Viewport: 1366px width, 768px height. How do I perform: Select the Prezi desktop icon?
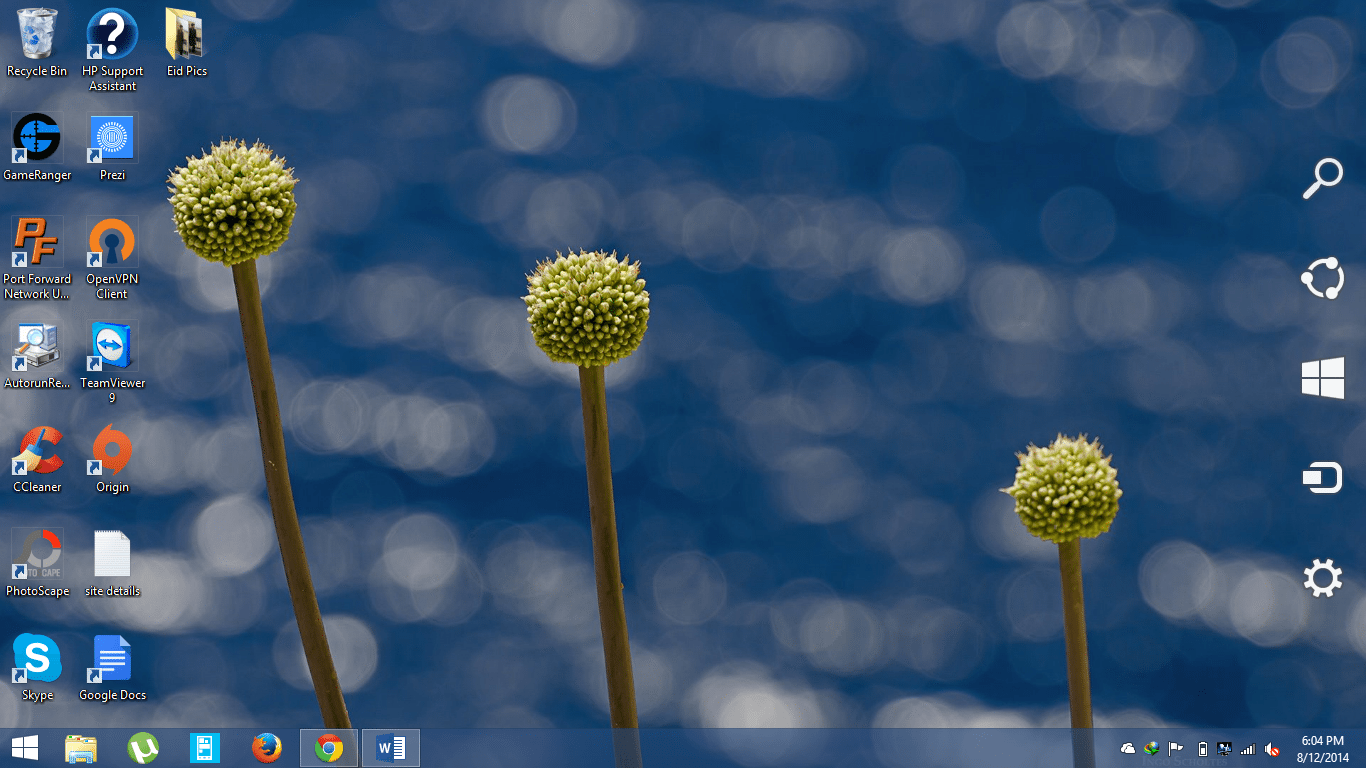coord(112,138)
